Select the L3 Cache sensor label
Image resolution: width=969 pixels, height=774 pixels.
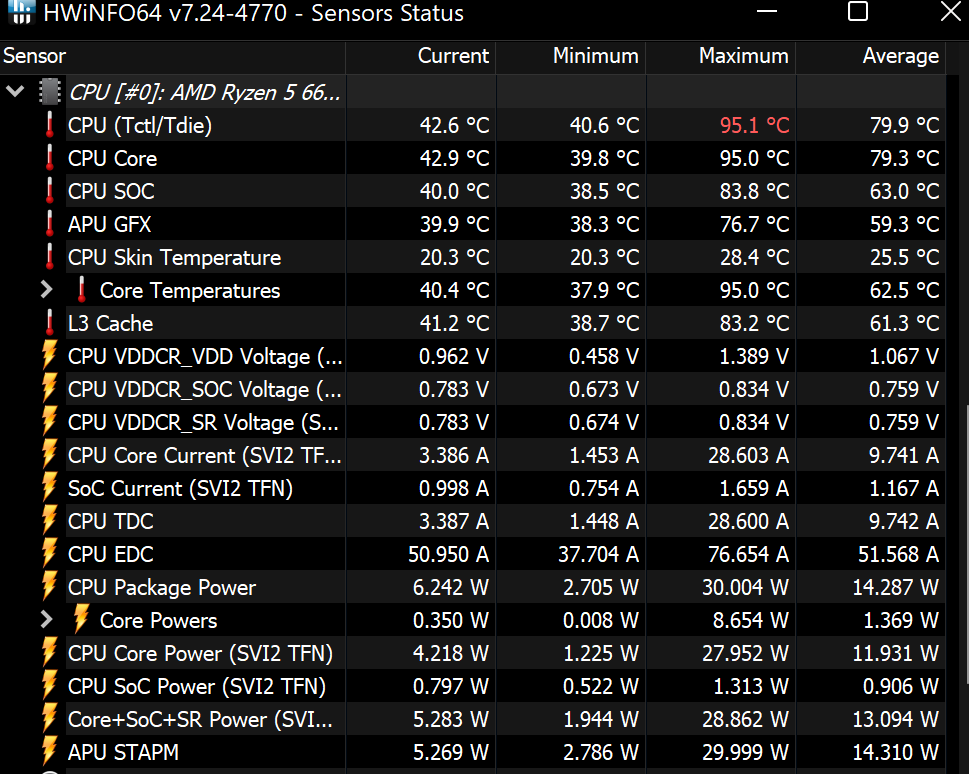click(x=111, y=323)
